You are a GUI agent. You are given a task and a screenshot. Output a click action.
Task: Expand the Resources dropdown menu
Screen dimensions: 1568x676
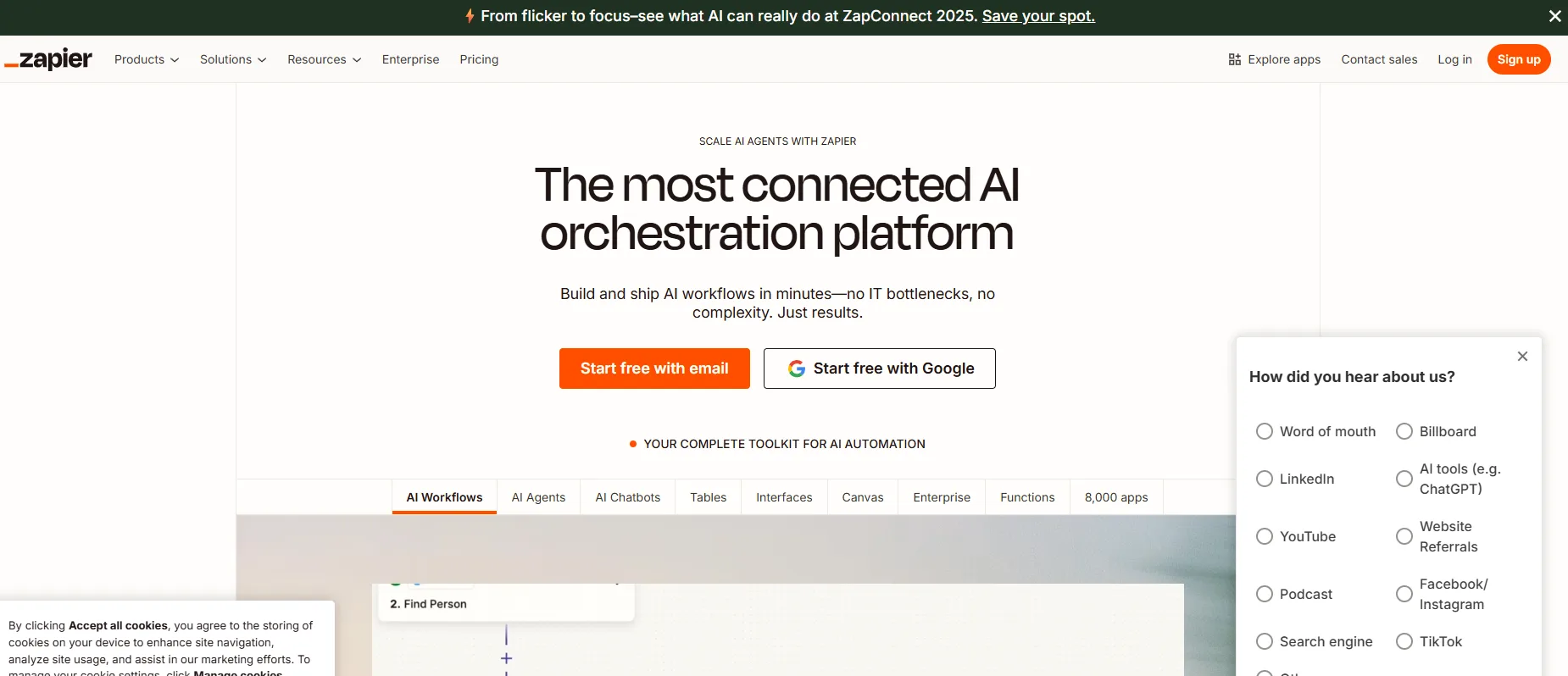click(324, 59)
